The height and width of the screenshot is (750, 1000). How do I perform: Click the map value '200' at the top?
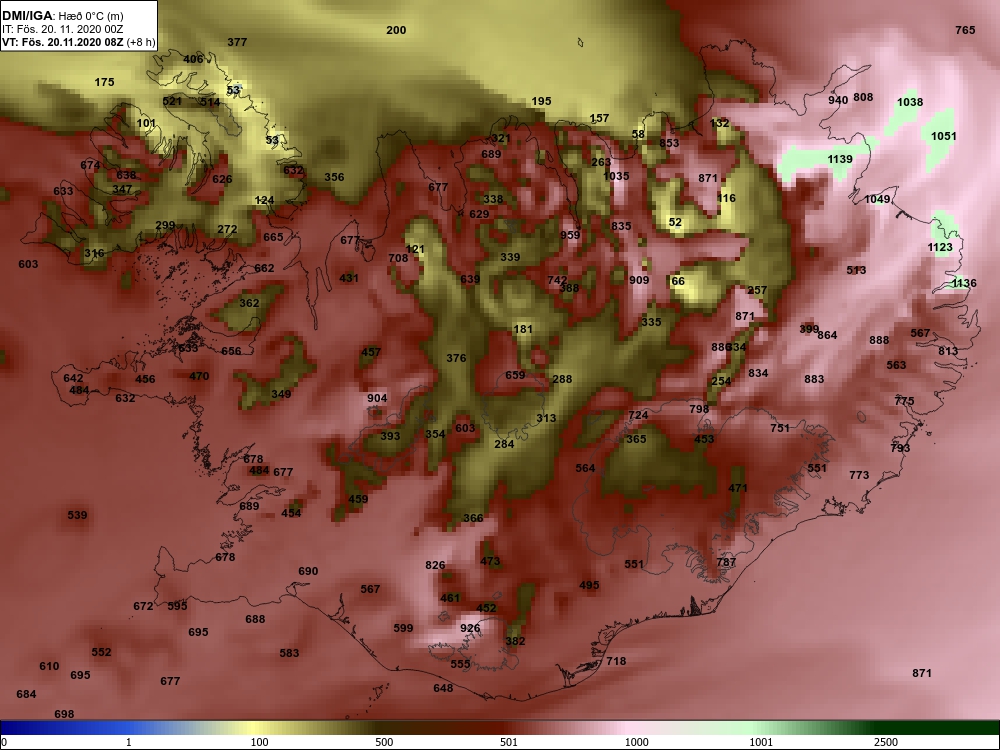(396, 30)
